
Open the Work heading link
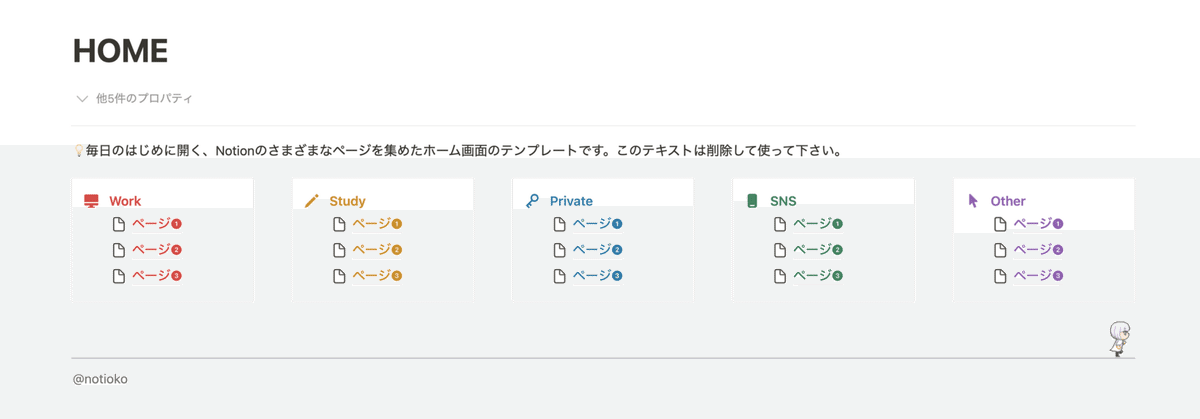click(125, 201)
